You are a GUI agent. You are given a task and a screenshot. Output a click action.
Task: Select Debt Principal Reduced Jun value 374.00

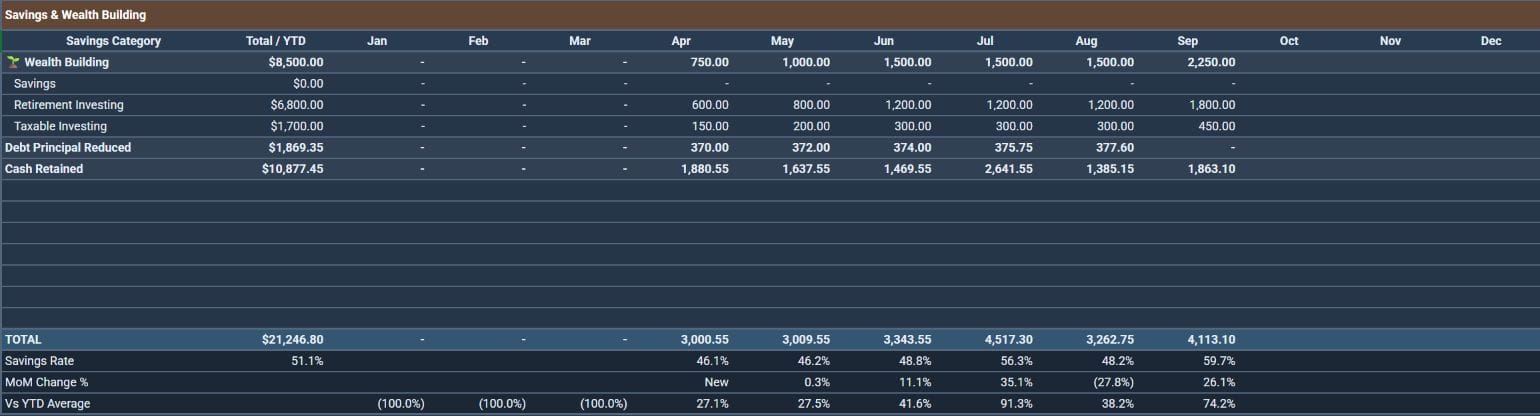[912, 148]
